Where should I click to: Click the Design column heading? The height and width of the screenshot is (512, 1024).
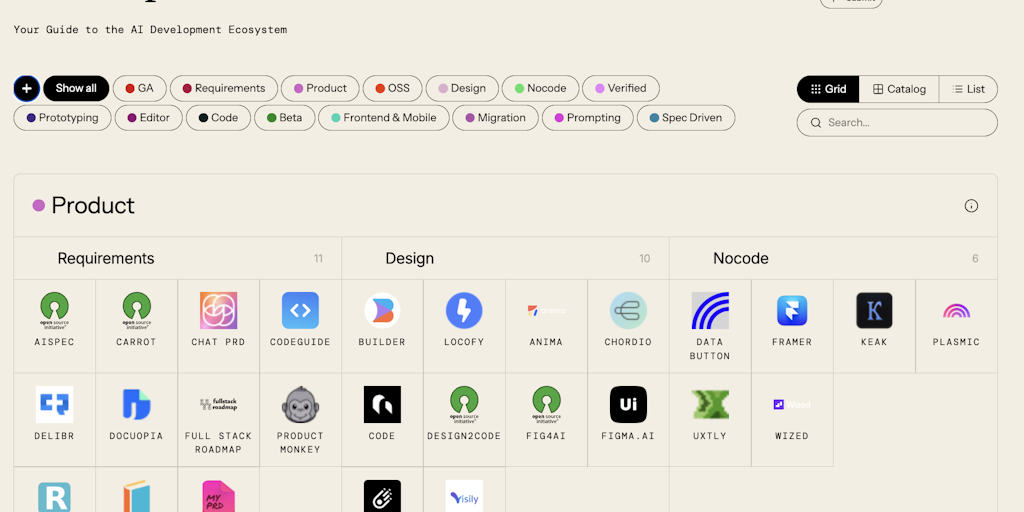point(409,259)
